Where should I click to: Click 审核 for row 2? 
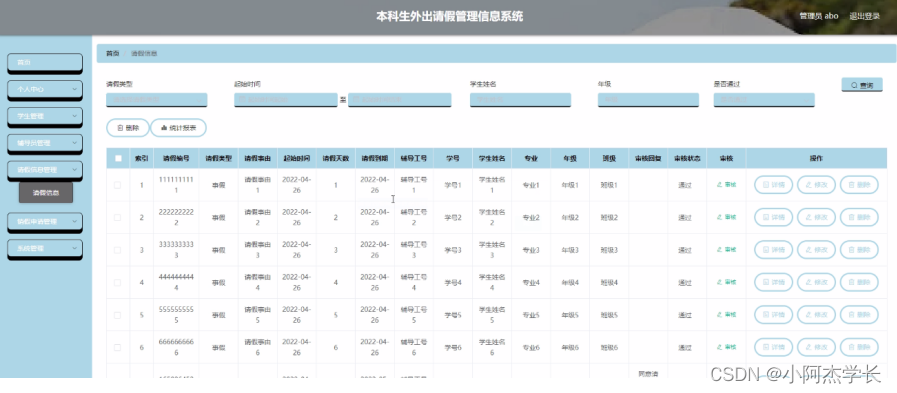pos(727,217)
